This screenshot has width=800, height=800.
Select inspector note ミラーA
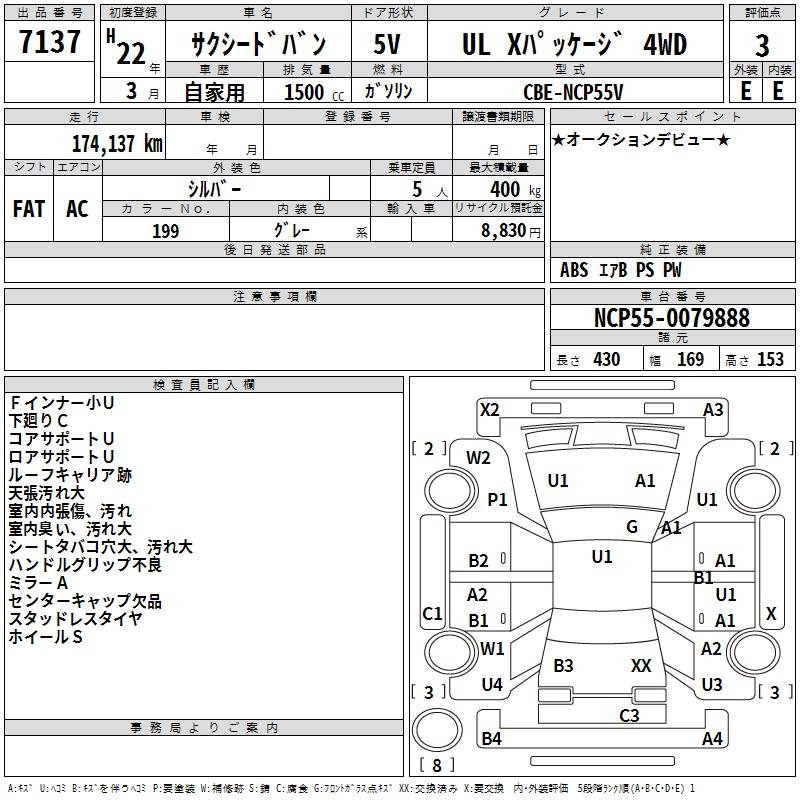pyautogui.click(x=38, y=583)
